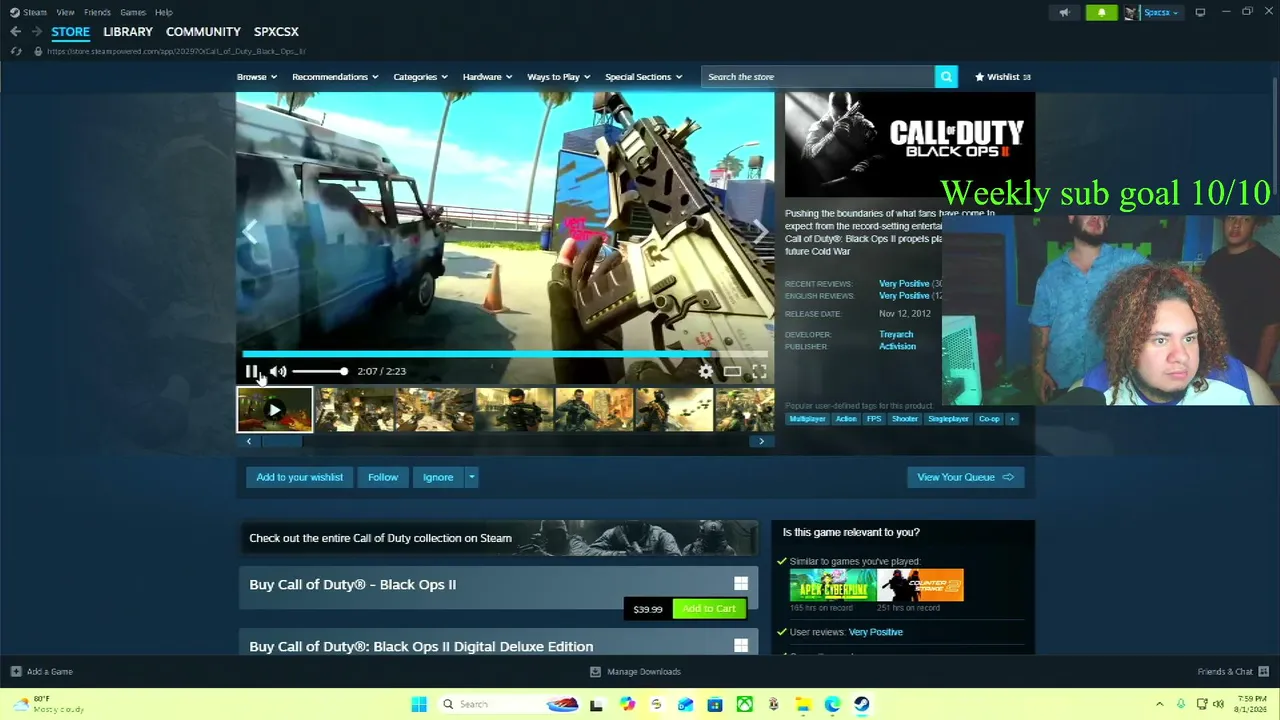Select the Co-op tag
The height and width of the screenshot is (720, 1280).
(x=989, y=419)
